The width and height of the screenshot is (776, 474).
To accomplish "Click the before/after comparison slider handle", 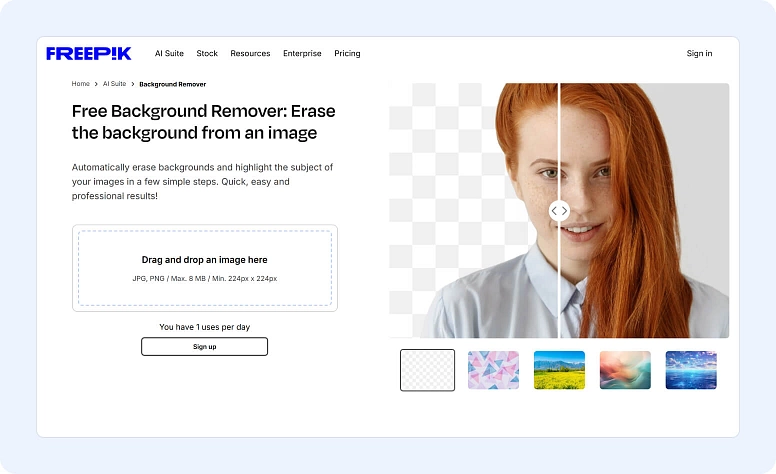I will 559,211.
